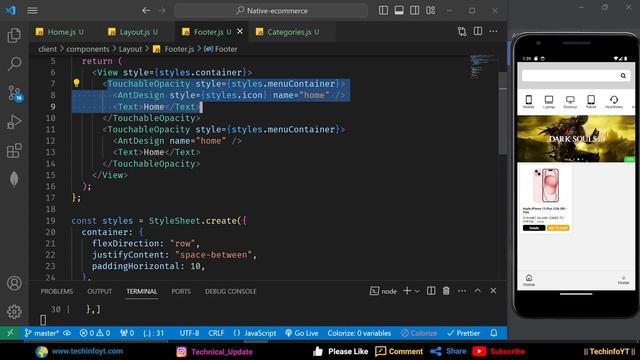The image size is (640, 360).
Task: Click the UTF-8 encoding selector
Action: (189, 333)
